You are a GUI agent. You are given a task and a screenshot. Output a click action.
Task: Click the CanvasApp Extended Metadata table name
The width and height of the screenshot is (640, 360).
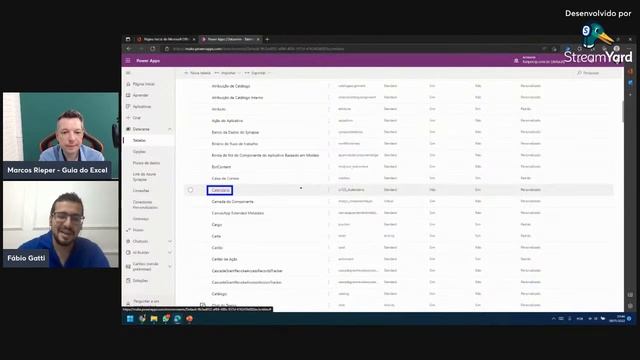(238, 213)
